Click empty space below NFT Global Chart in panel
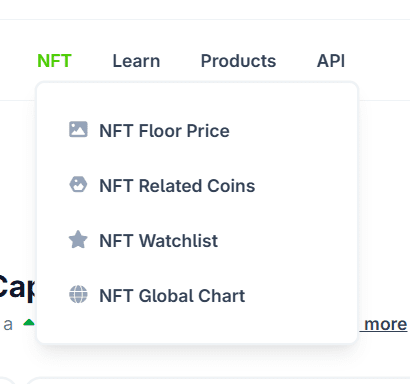Viewport: 410px width, 384px height. pos(197,323)
